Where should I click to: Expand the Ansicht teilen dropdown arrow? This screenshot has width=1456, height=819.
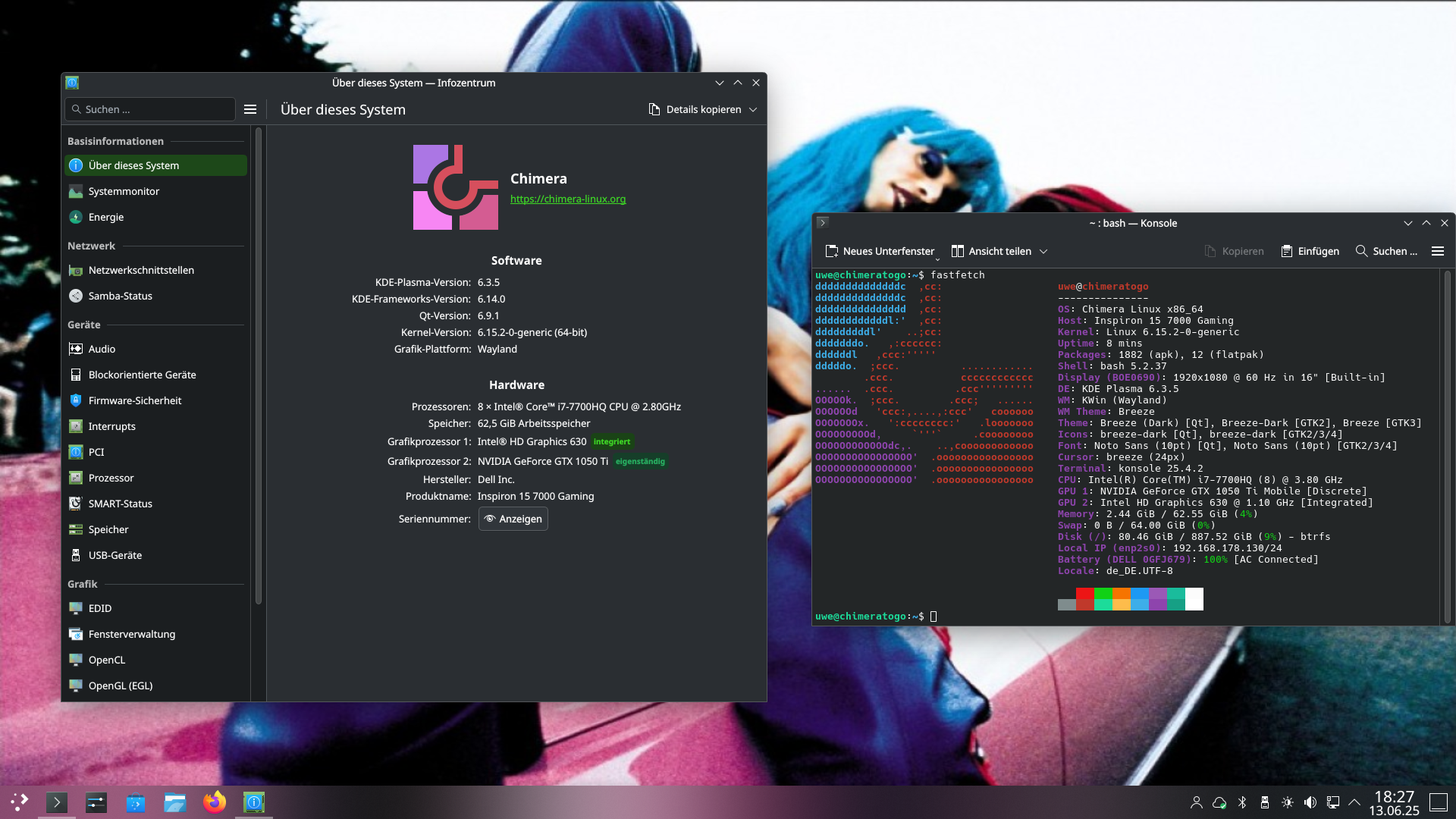(1043, 251)
